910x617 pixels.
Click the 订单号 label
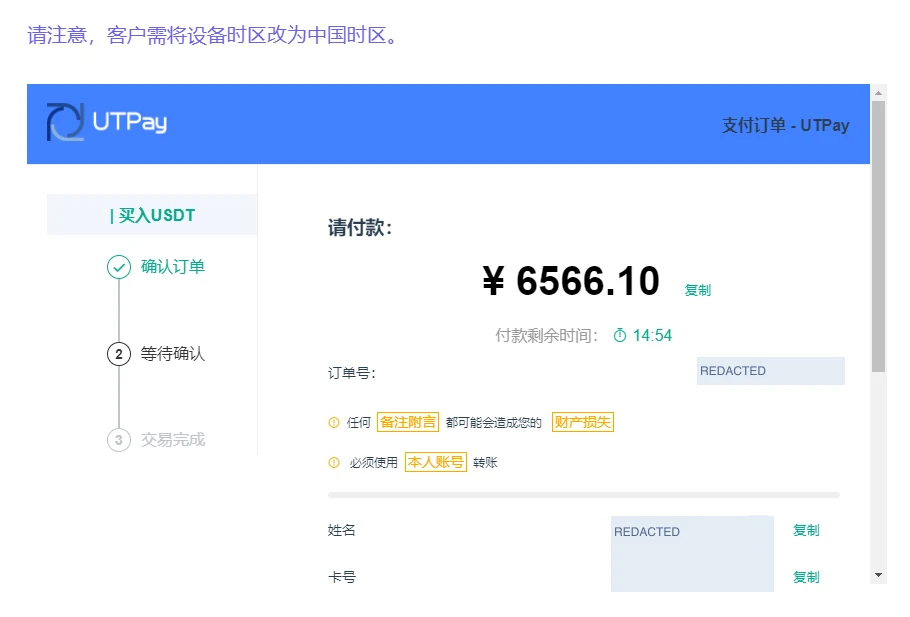(x=352, y=373)
